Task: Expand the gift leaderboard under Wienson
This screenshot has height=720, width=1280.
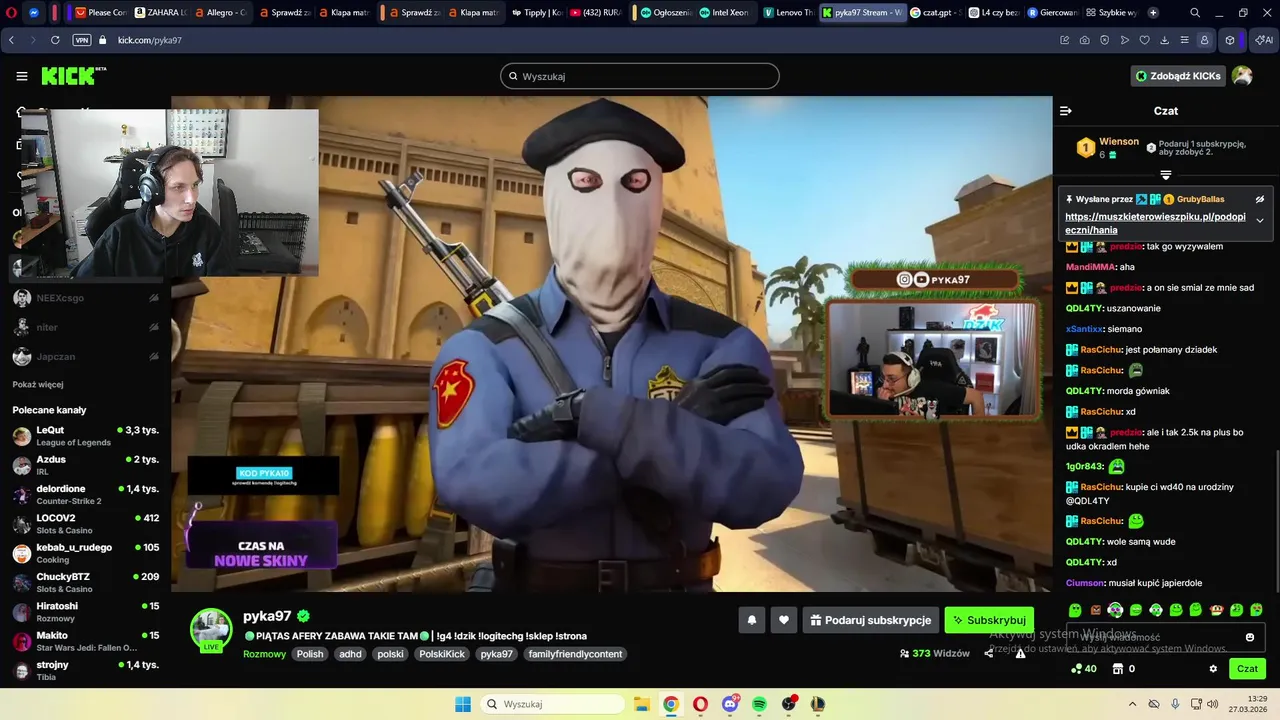Action: [x=1166, y=175]
